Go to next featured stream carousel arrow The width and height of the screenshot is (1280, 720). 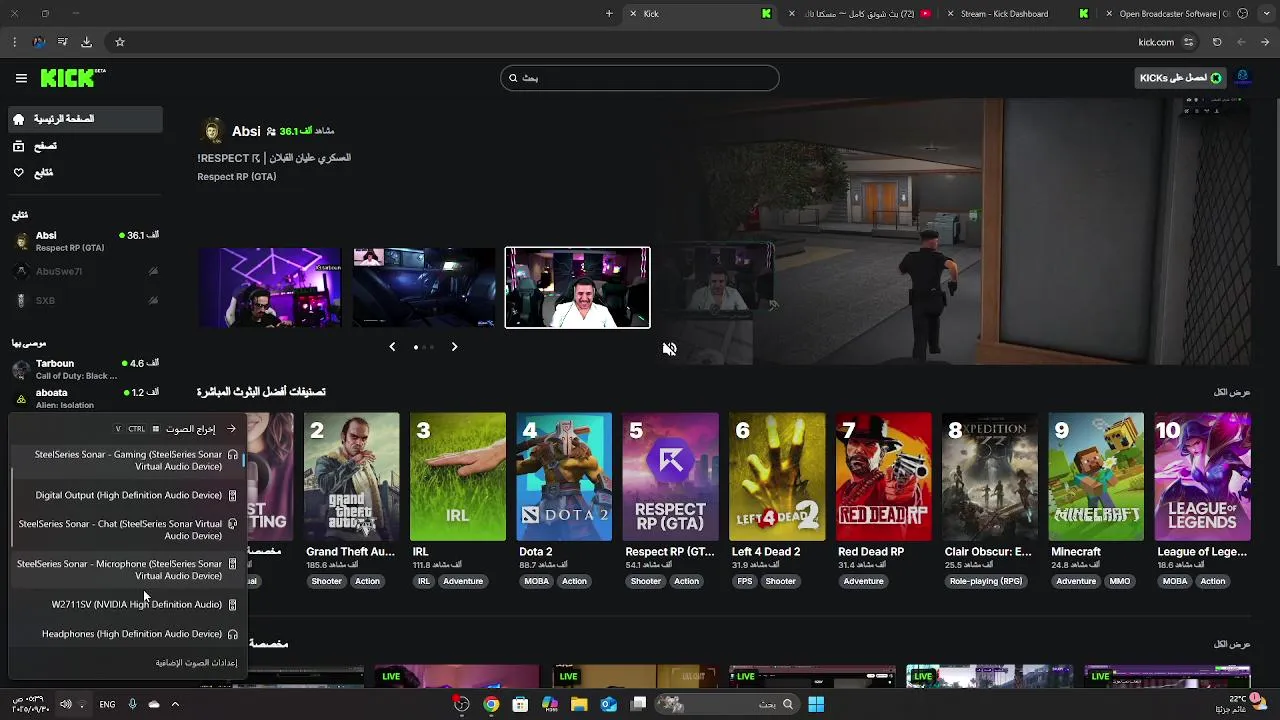point(454,347)
